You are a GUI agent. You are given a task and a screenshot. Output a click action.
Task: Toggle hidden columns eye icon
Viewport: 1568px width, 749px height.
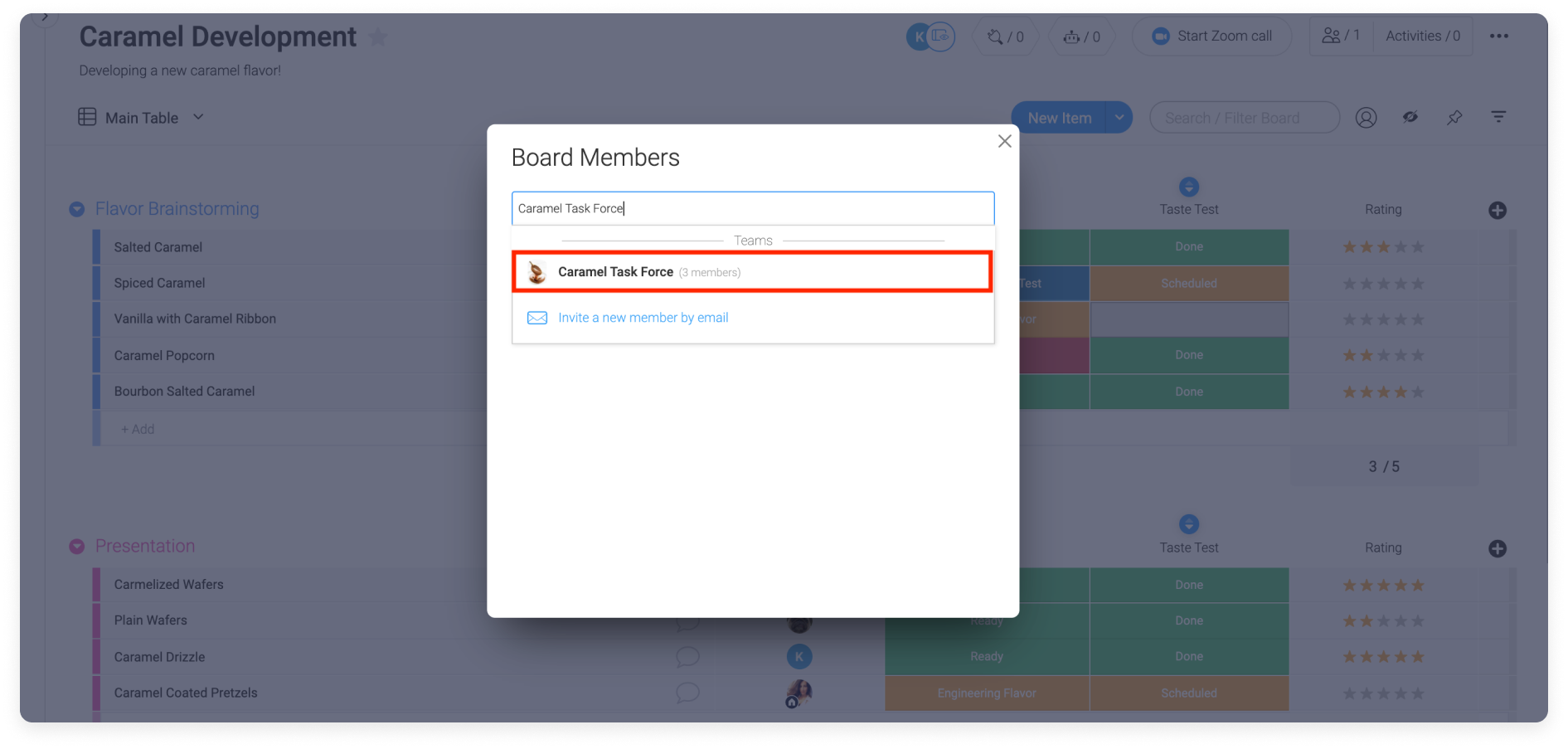[1410, 117]
